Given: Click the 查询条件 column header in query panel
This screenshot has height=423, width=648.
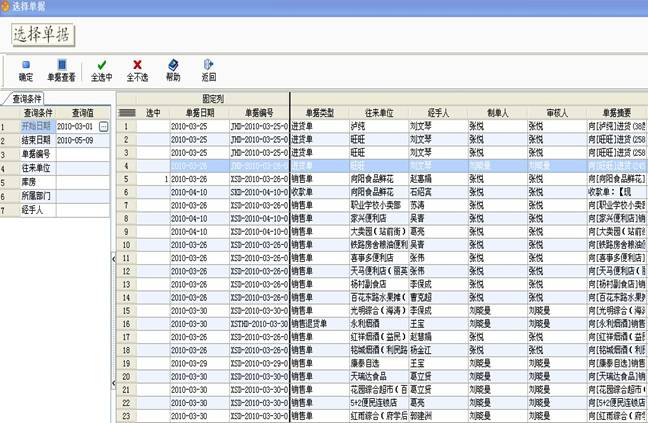Looking at the screenshot, I should pos(38,113).
